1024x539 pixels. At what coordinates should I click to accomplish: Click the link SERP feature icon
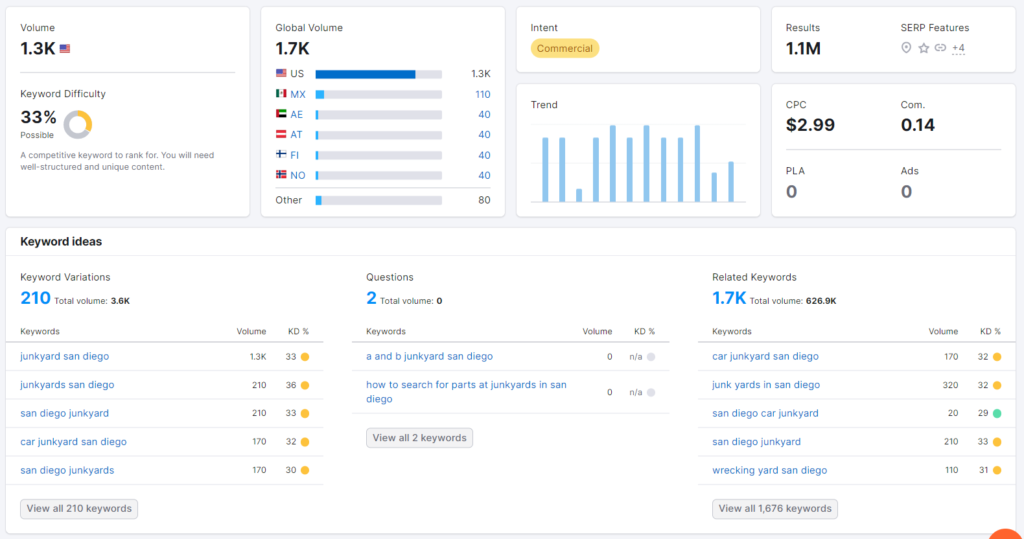[x=940, y=48]
